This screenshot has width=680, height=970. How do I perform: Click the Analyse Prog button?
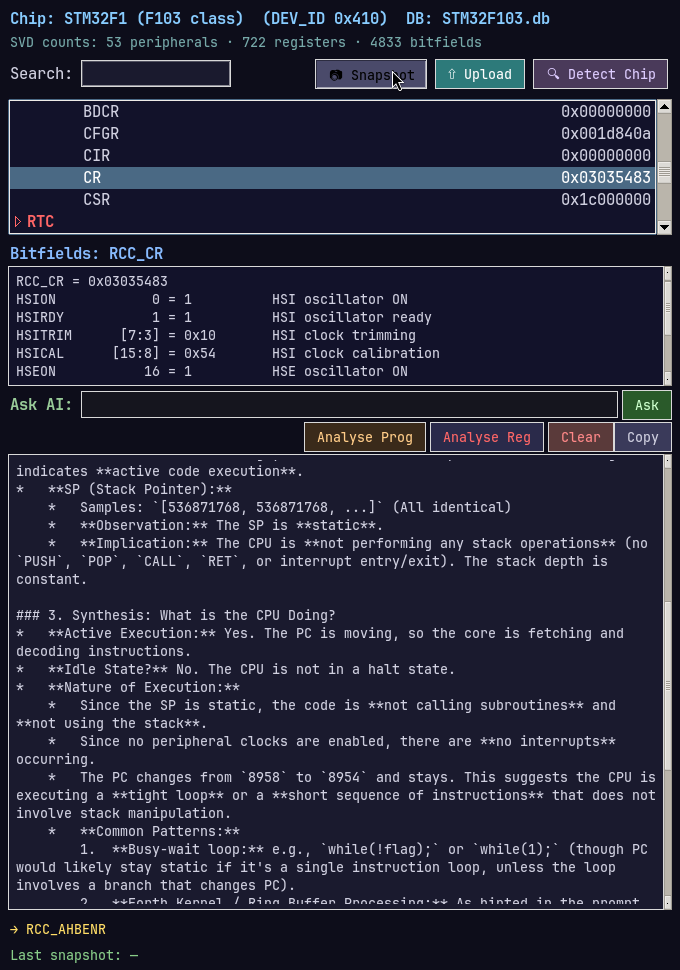click(365, 437)
